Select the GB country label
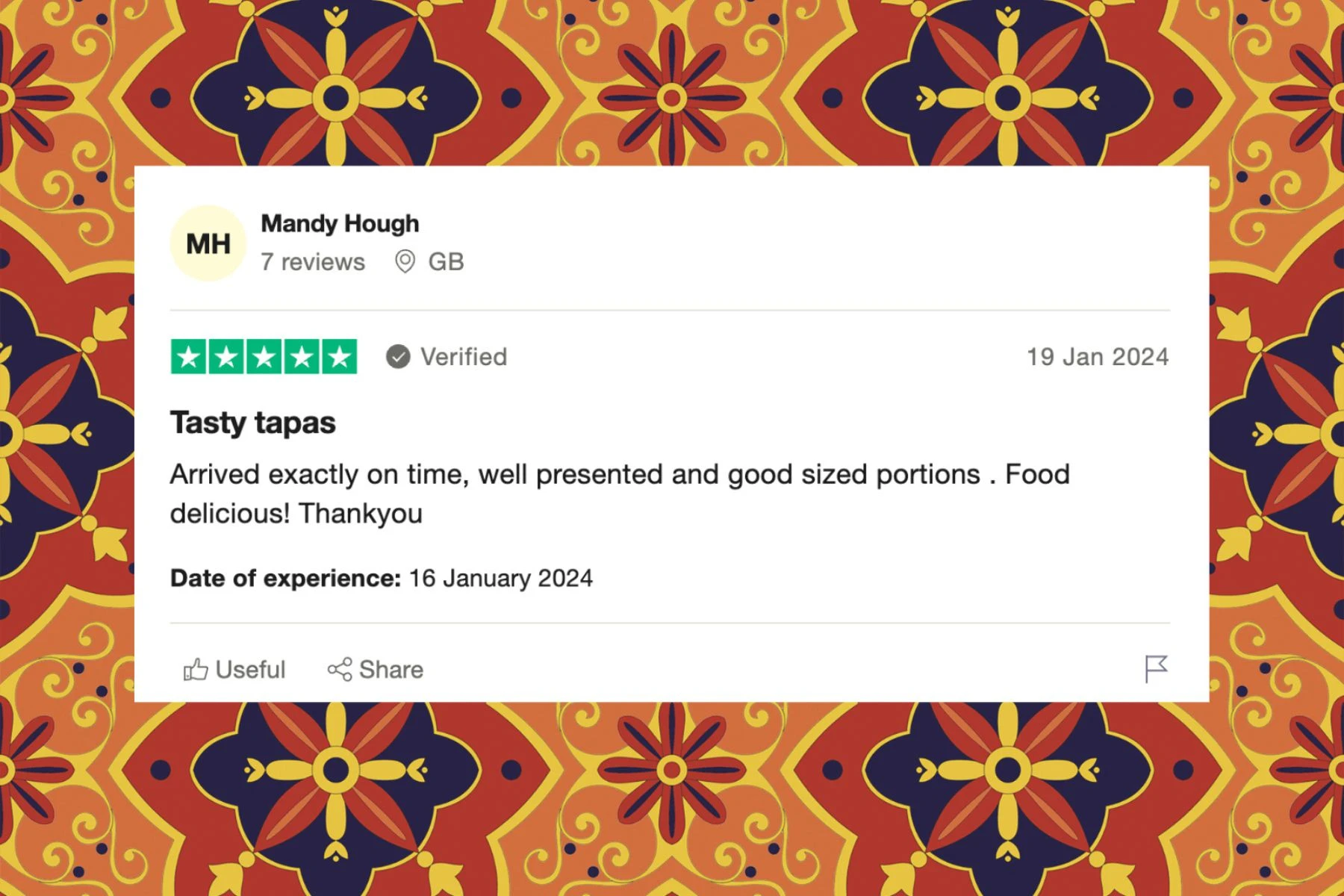The height and width of the screenshot is (896, 1344). tap(446, 262)
